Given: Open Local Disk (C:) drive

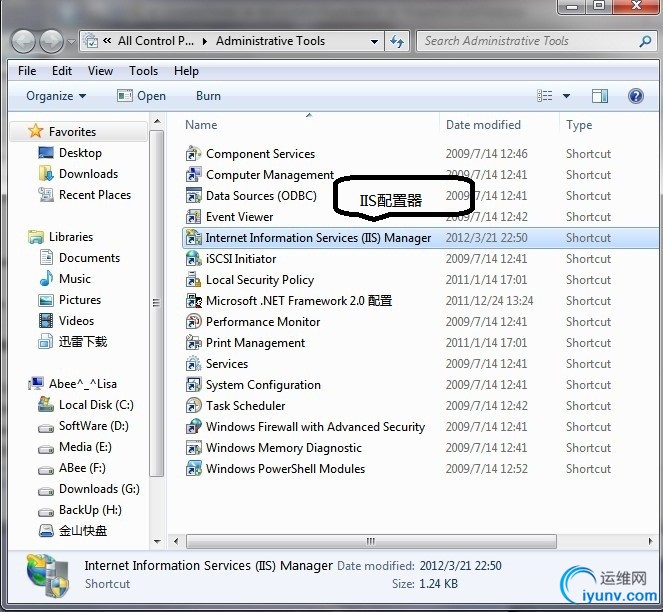Looking at the screenshot, I should [96, 405].
